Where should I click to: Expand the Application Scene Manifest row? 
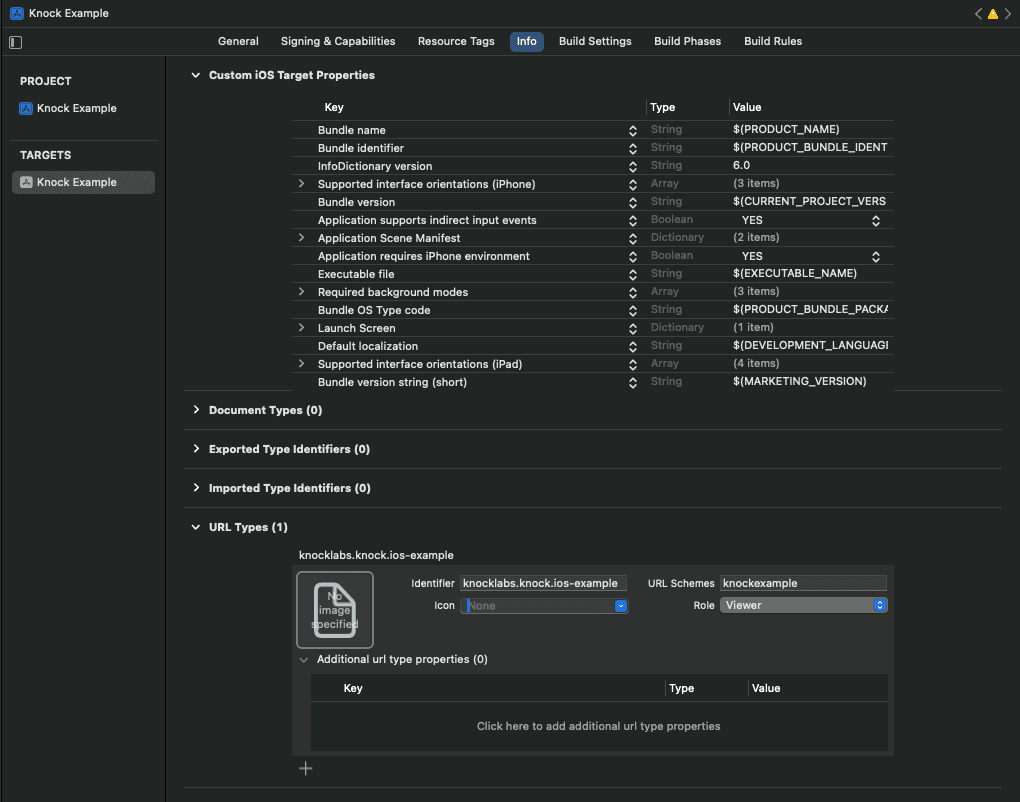coord(301,238)
